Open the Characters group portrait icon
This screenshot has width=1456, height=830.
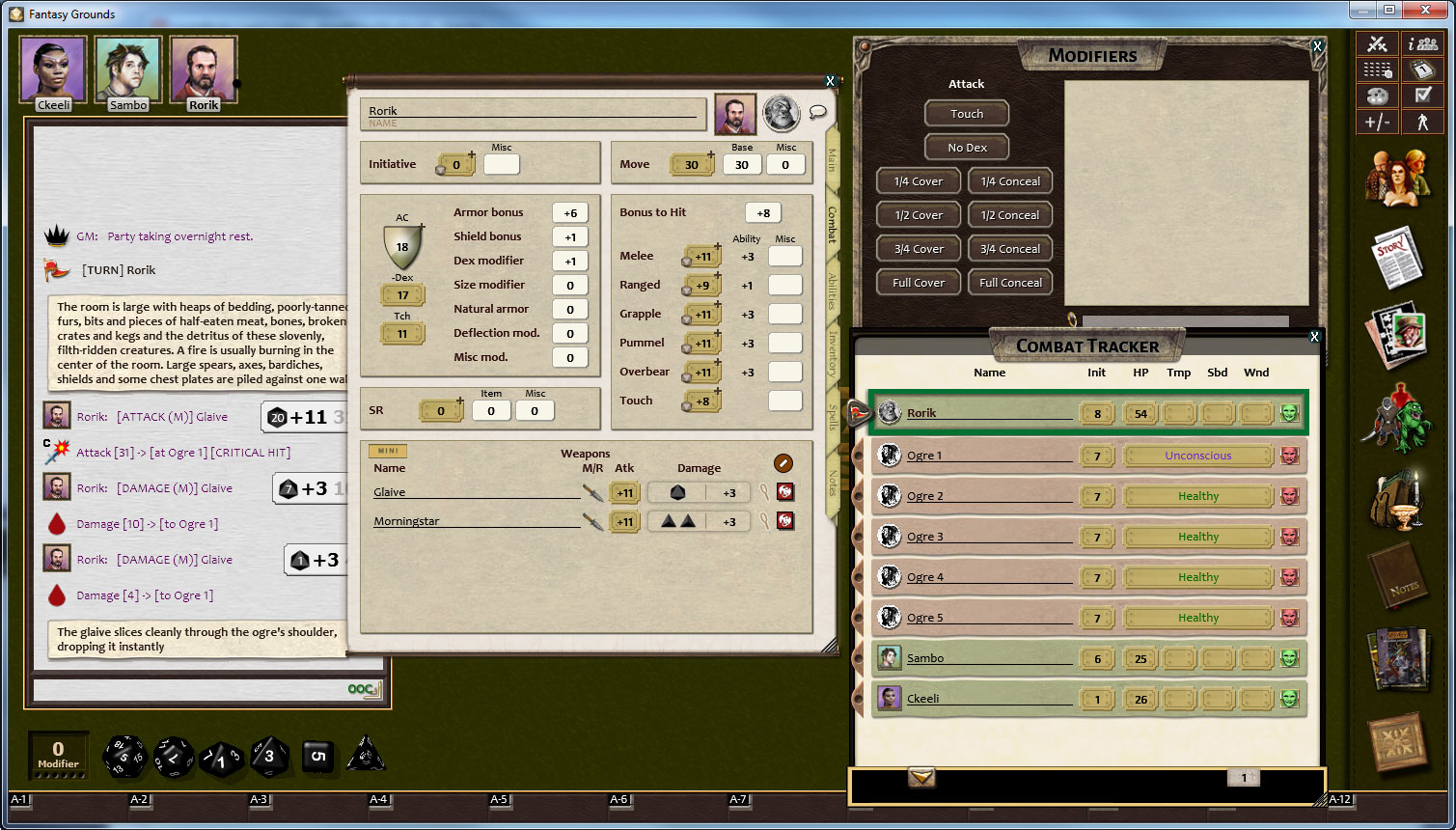point(1396,177)
